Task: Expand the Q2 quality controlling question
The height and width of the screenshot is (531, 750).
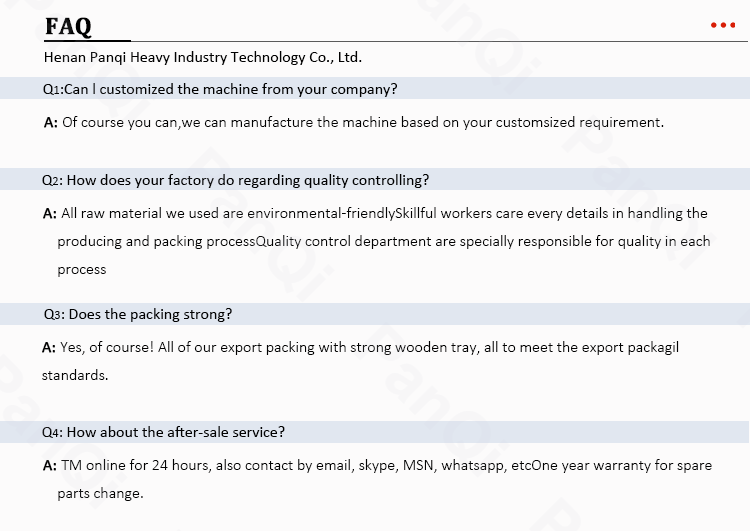Action: tap(236, 181)
